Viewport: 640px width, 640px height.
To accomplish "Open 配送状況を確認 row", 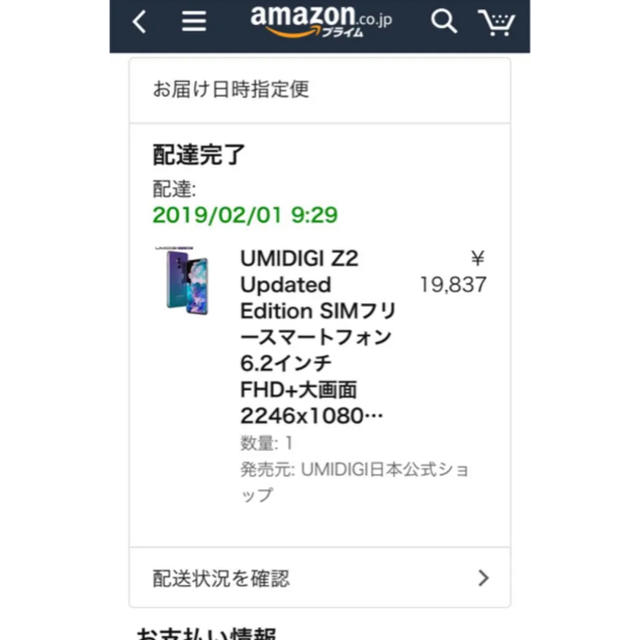I will [x=320, y=578].
